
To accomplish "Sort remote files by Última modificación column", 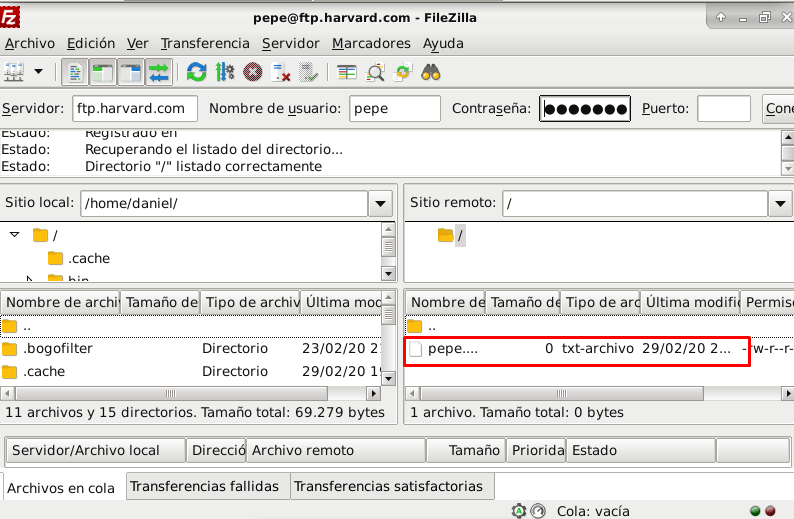I will click(690, 302).
